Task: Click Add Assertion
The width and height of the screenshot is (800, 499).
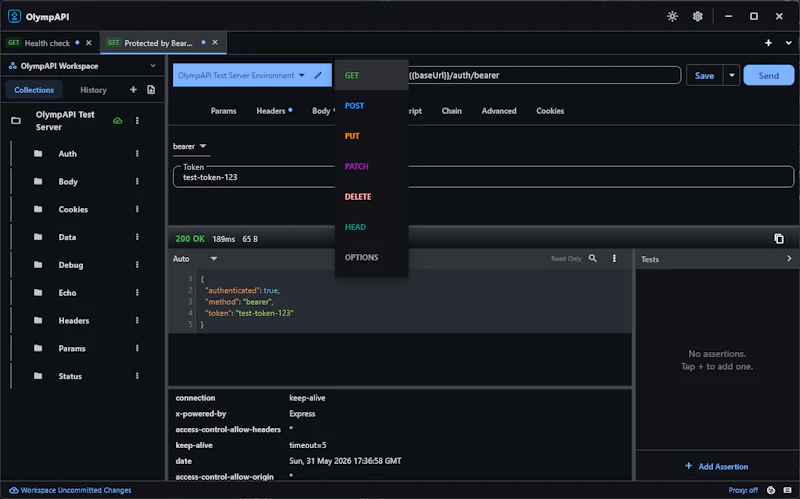Action: (x=716, y=466)
